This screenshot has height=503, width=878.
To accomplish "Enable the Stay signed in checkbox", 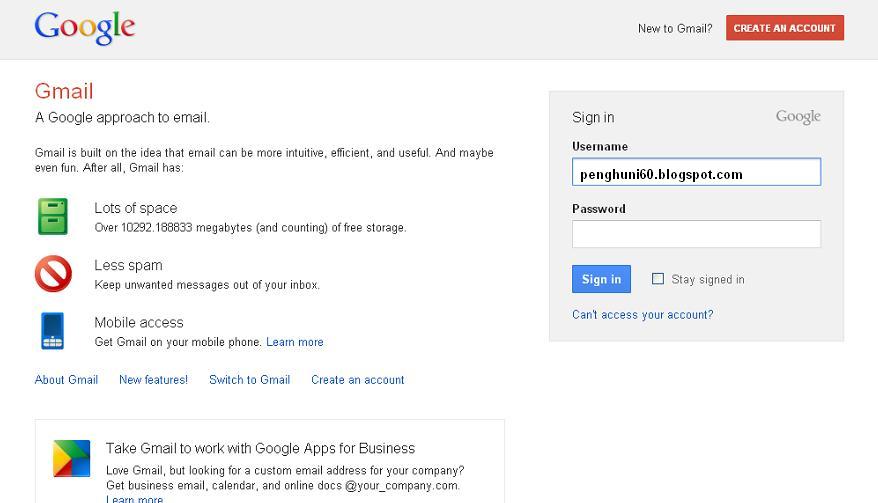I will click(x=658, y=279).
